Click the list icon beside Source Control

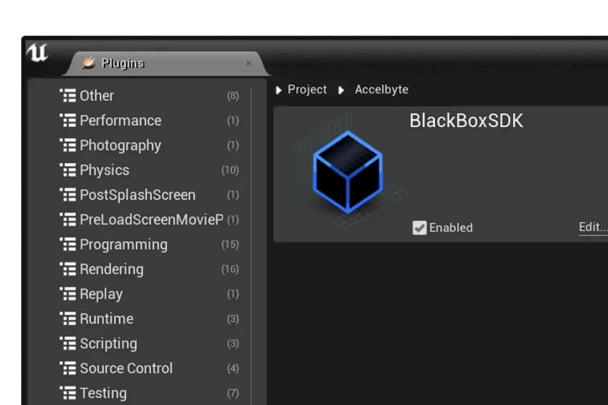[68, 368]
